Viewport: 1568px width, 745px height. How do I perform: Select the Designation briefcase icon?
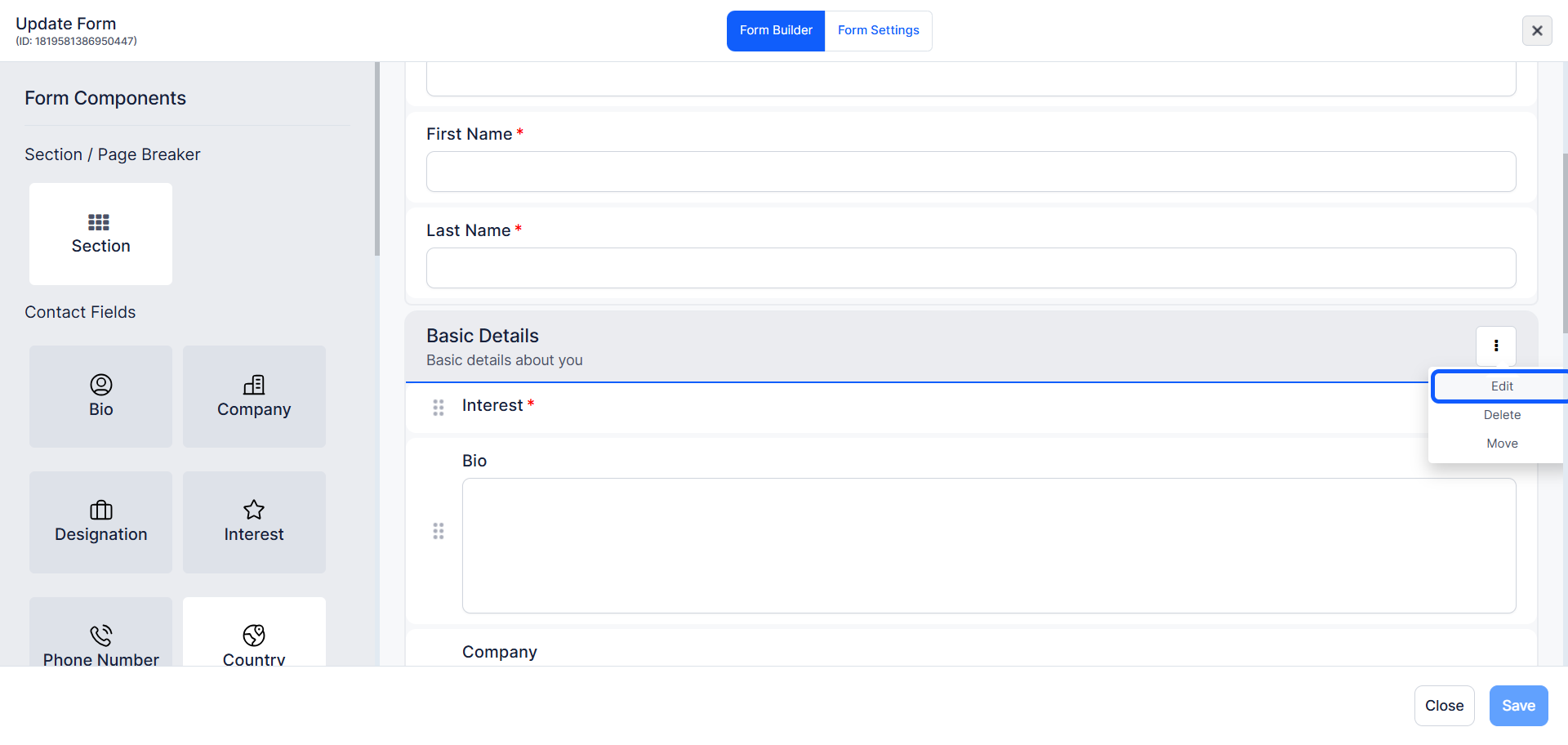101,510
